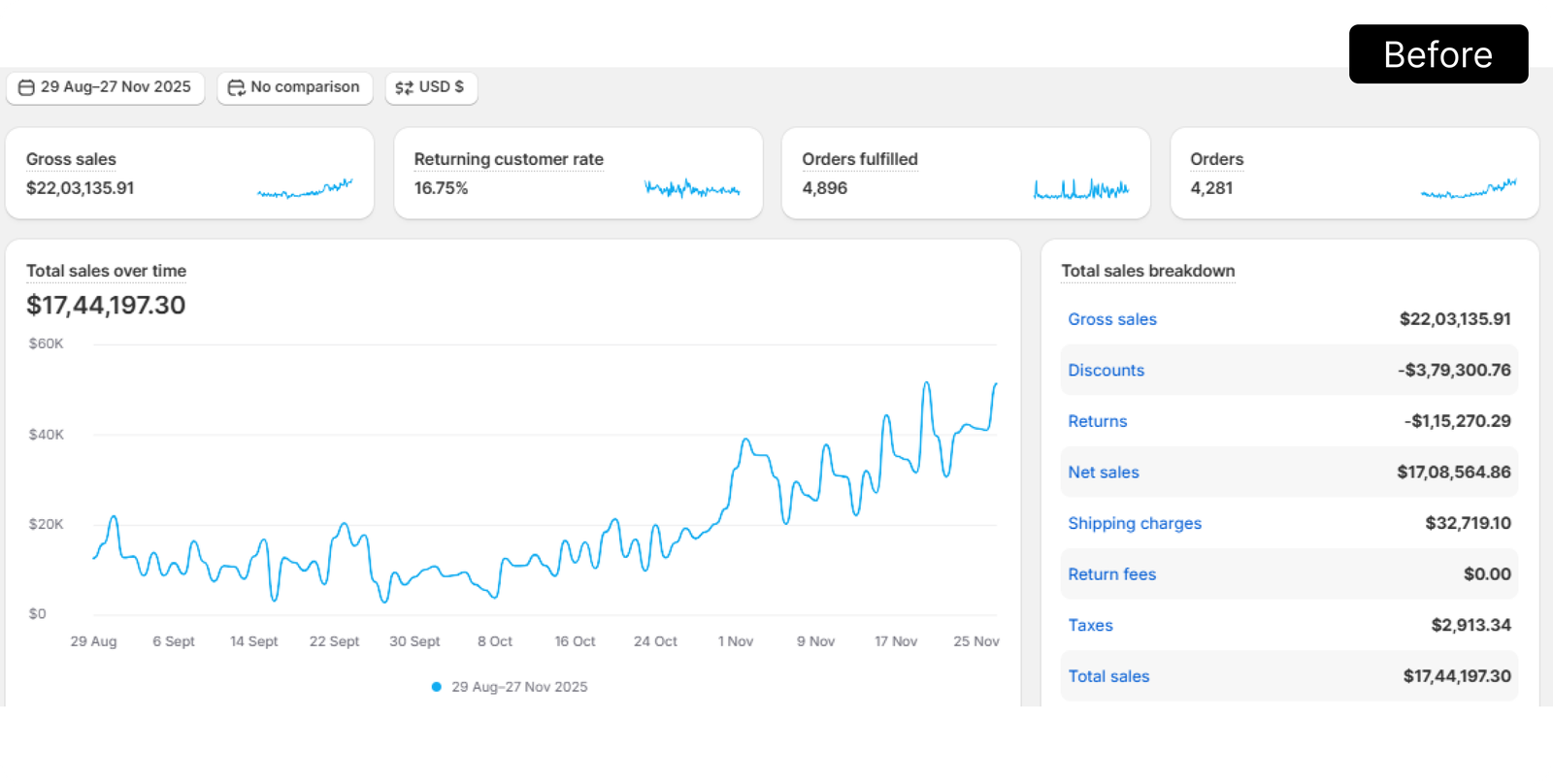1553x784 pixels.
Task: Open the Gross sales link in breakdown
Action: coord(1112,319)
